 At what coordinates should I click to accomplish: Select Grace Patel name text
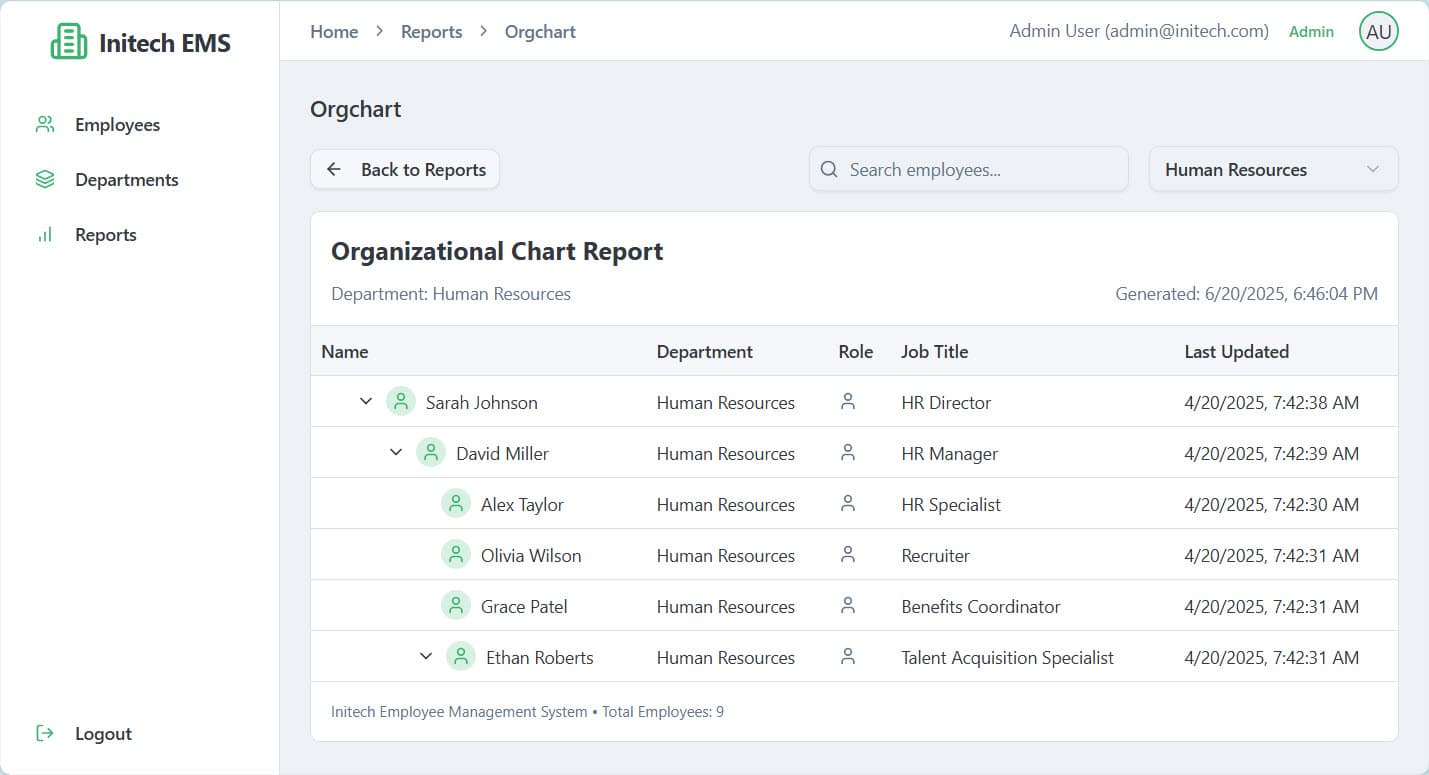524,607
